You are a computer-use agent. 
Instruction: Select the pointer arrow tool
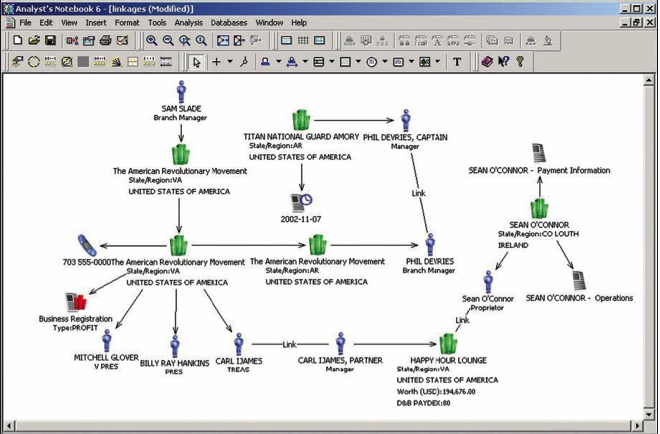[197, 62]
